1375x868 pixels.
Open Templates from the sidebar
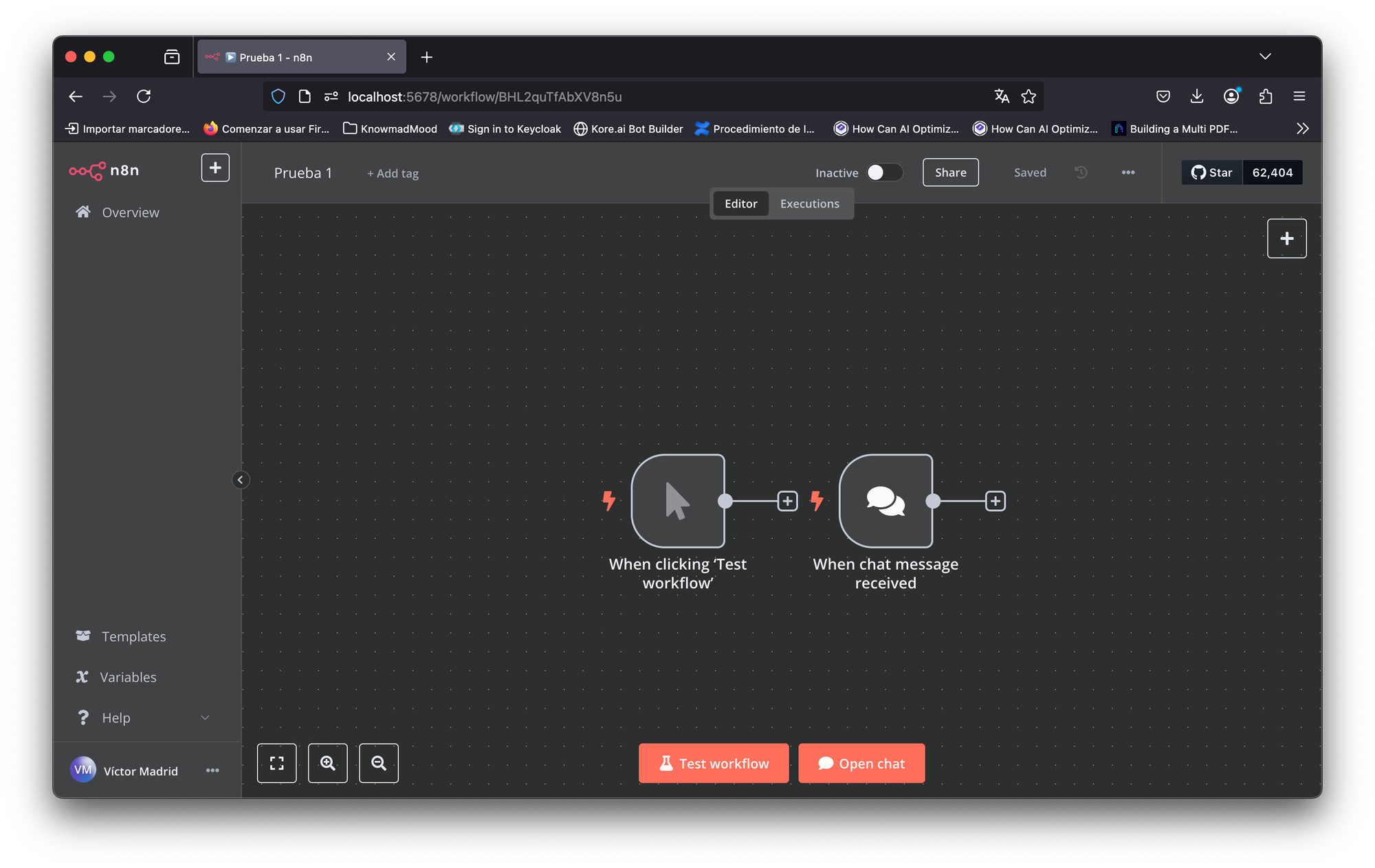point(133,636)
